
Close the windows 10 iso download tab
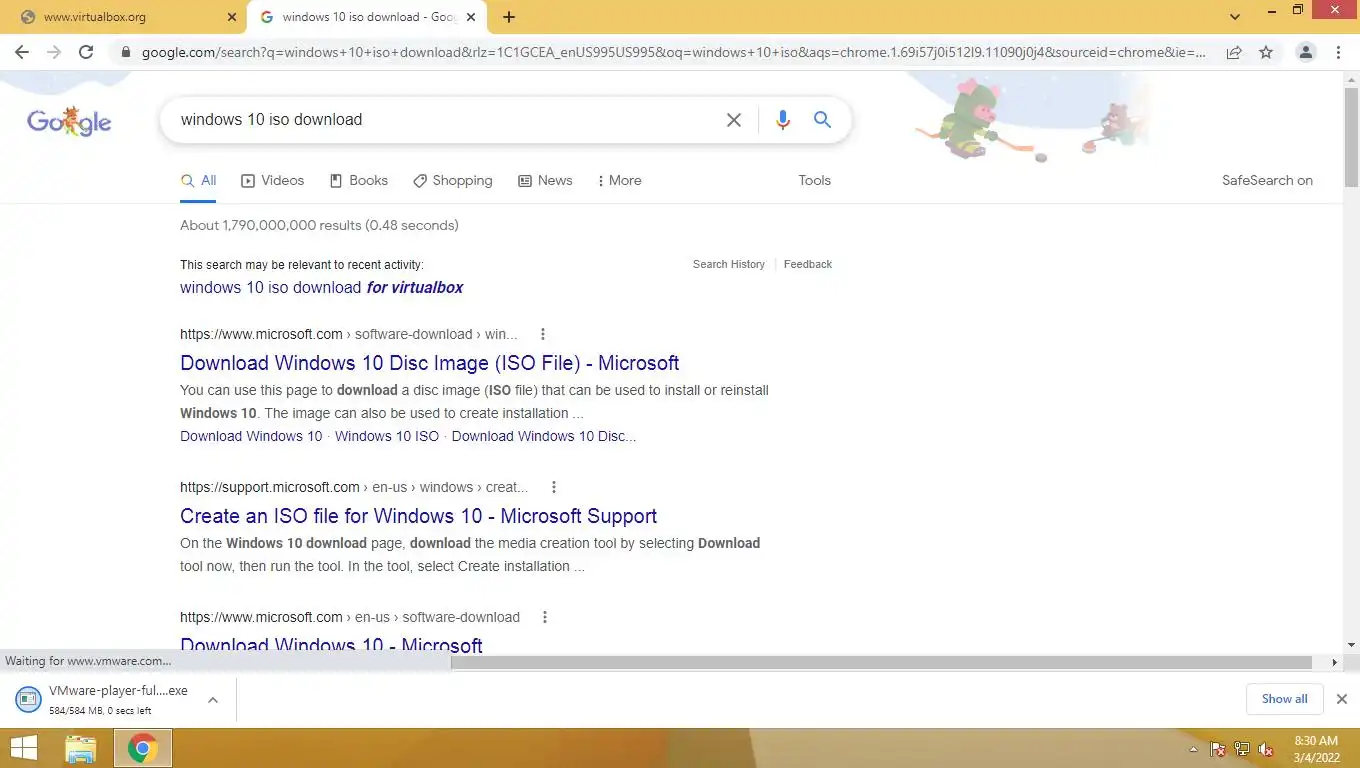point(471,17)
